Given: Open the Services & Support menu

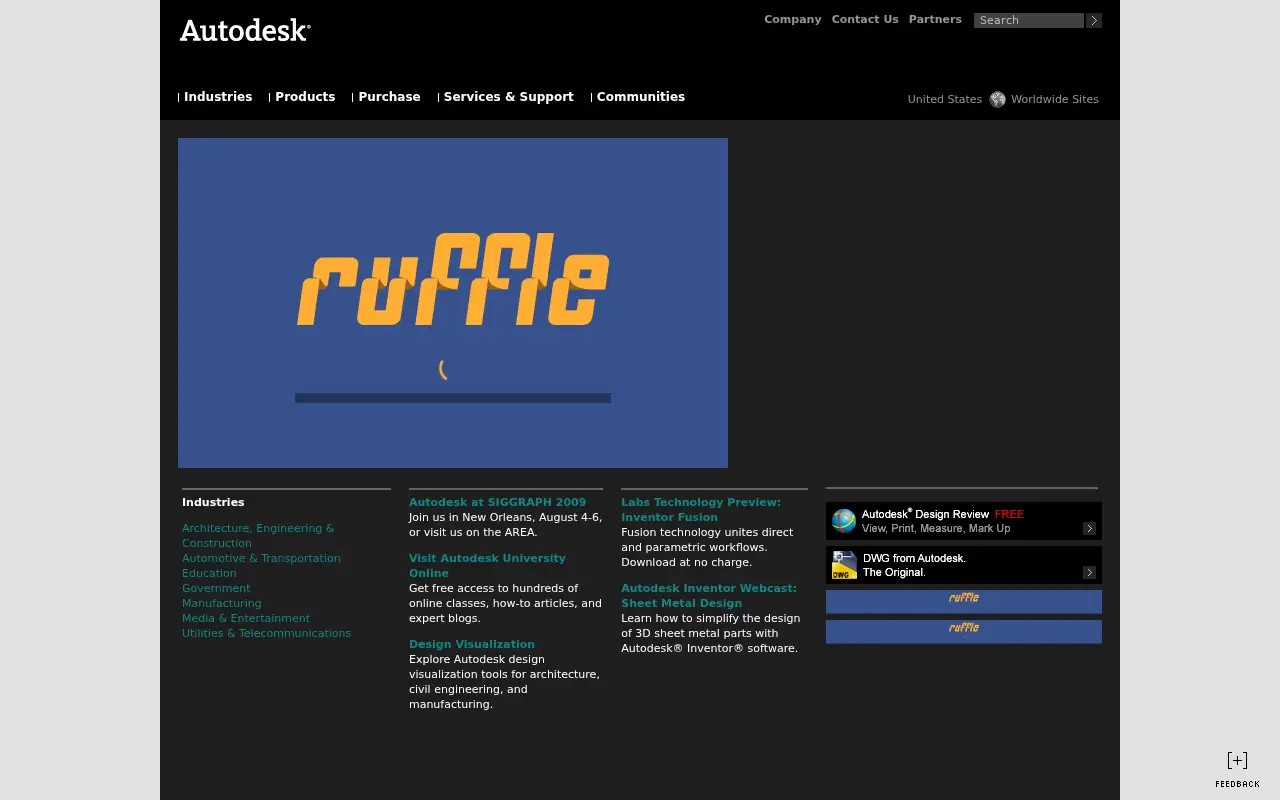Looking at the screenshot, I should tap(508, 97).
